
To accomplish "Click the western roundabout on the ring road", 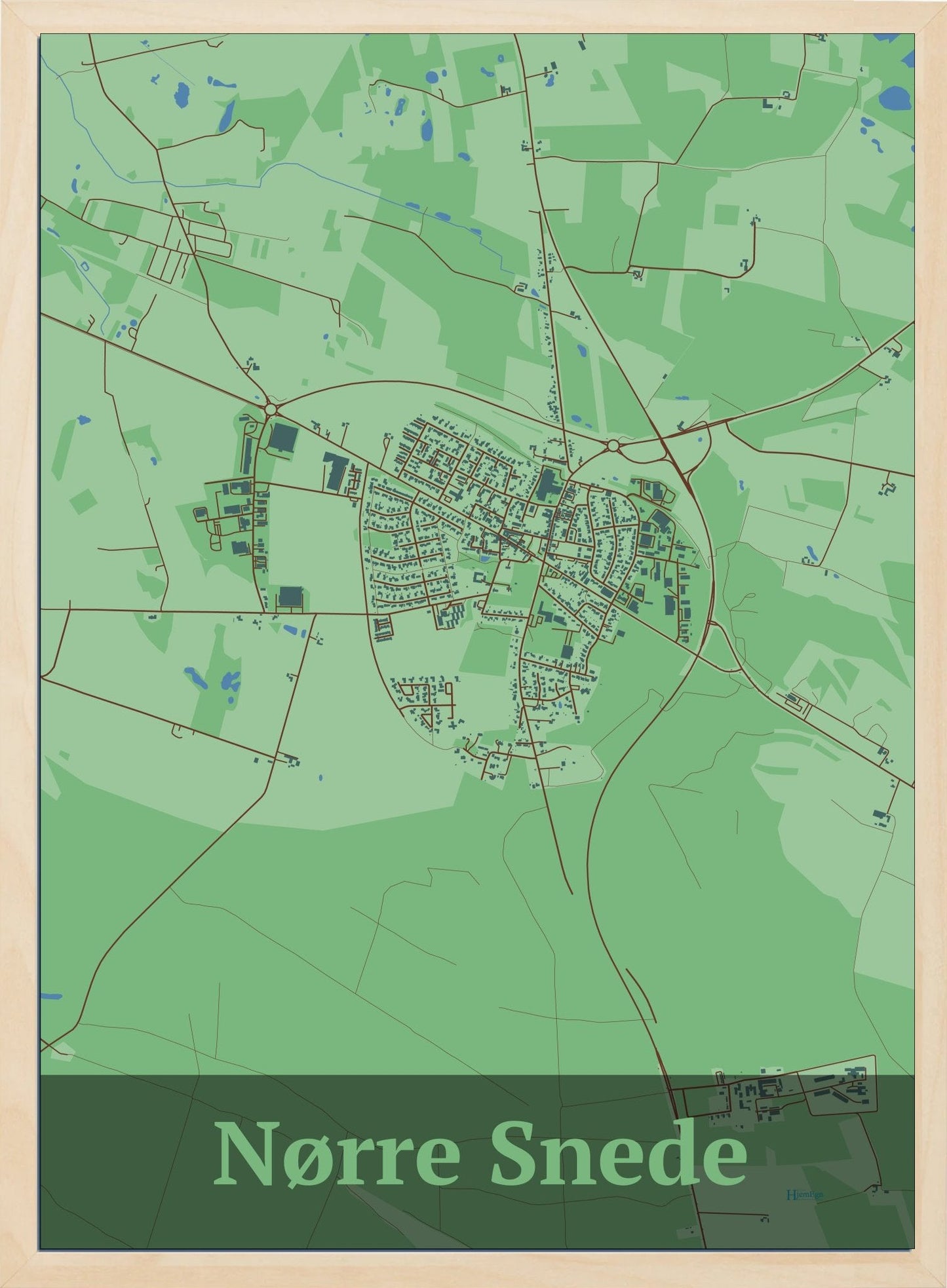I will click(x=271, y=409).
